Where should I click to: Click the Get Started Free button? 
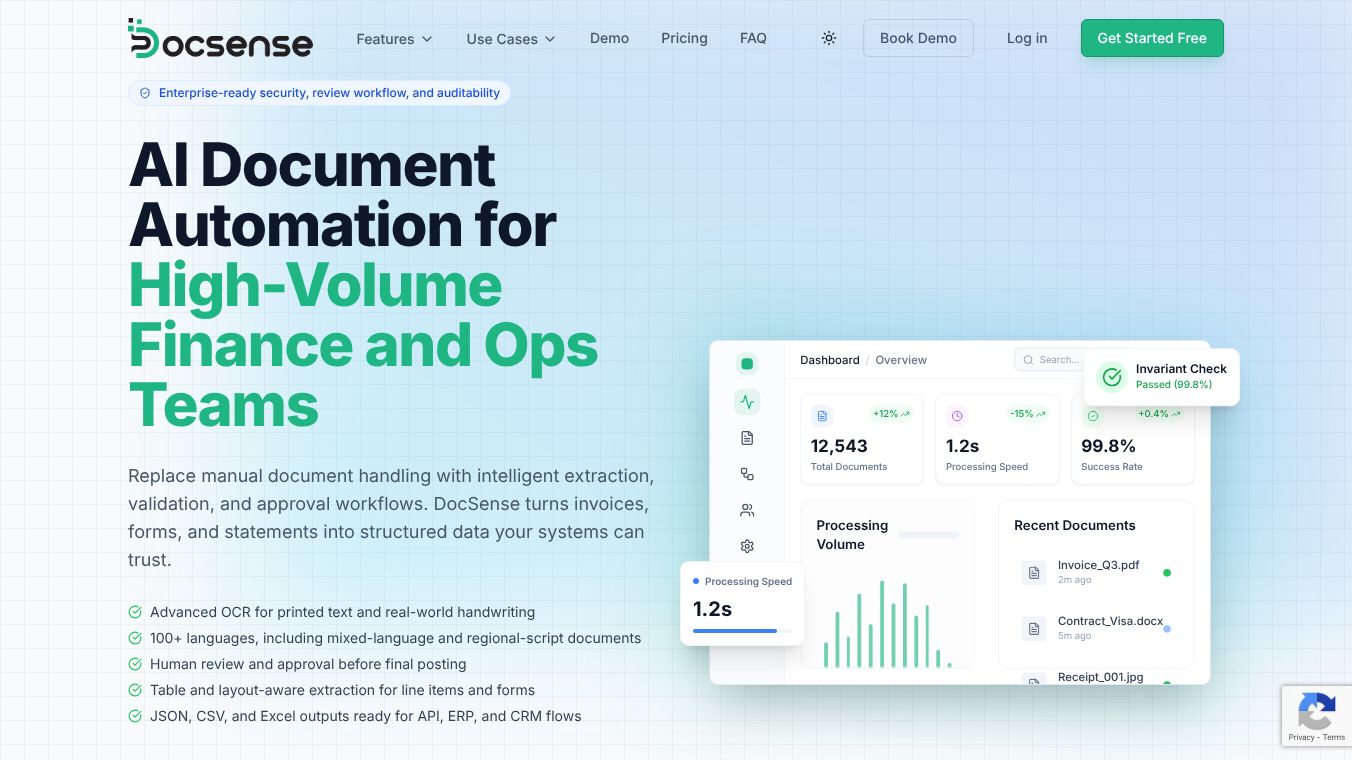point(1152,38)
